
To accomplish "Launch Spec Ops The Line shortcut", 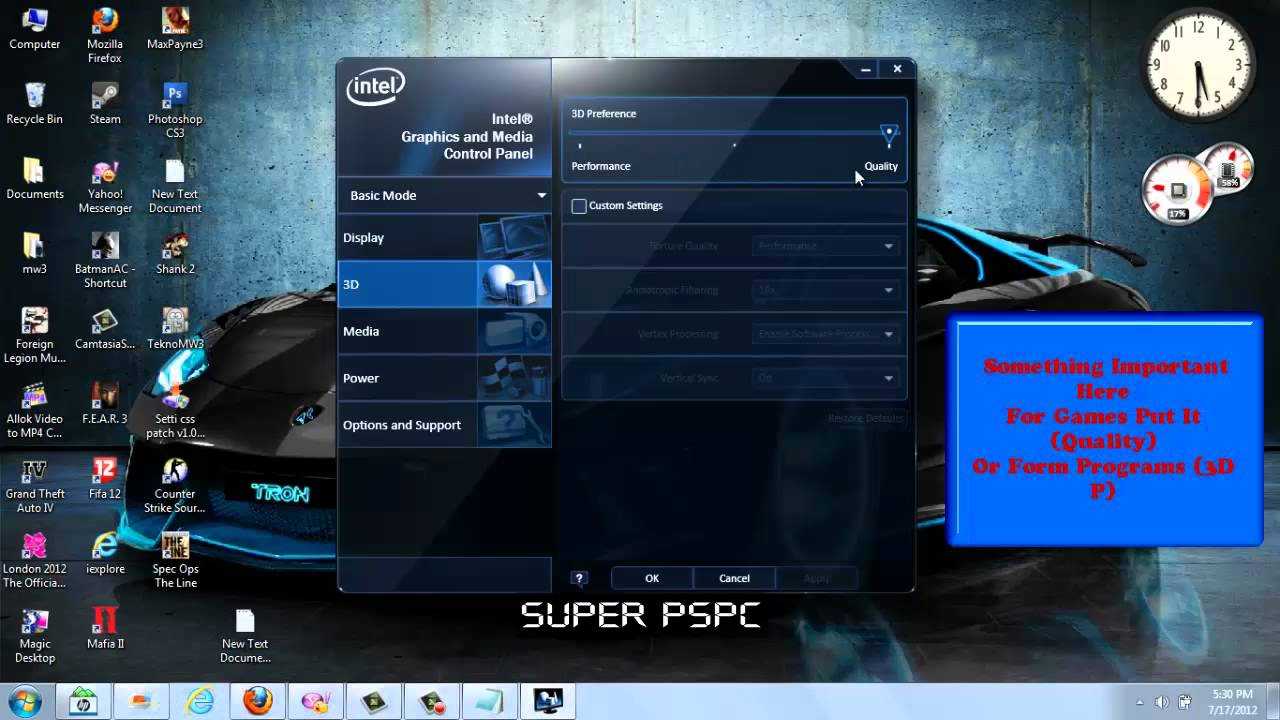I will click(175, 560).
